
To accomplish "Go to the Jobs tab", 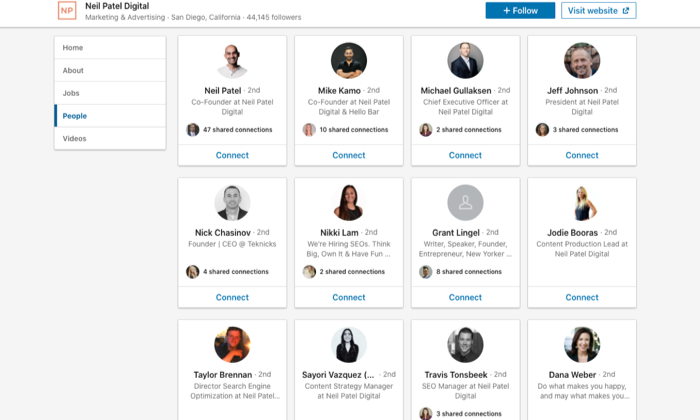I will [x=110, y=93].
